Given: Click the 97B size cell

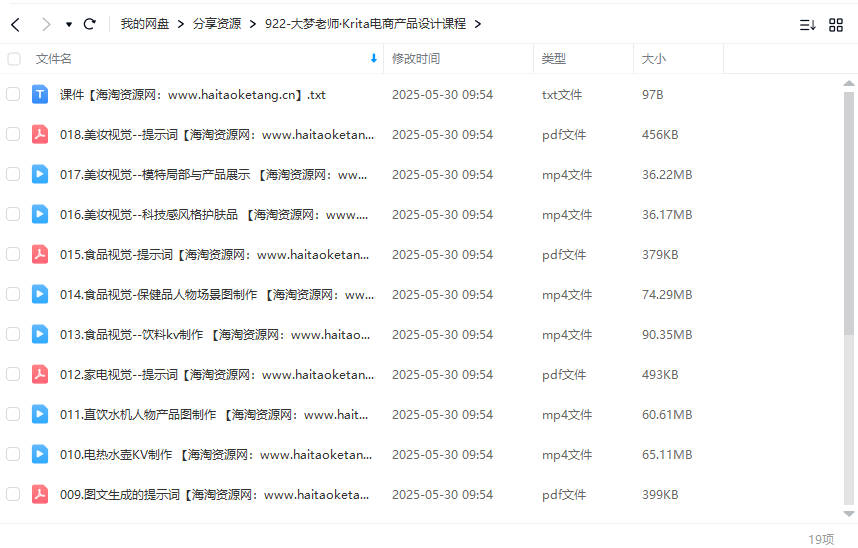Looking at the screenshot, I should (653, 95).
